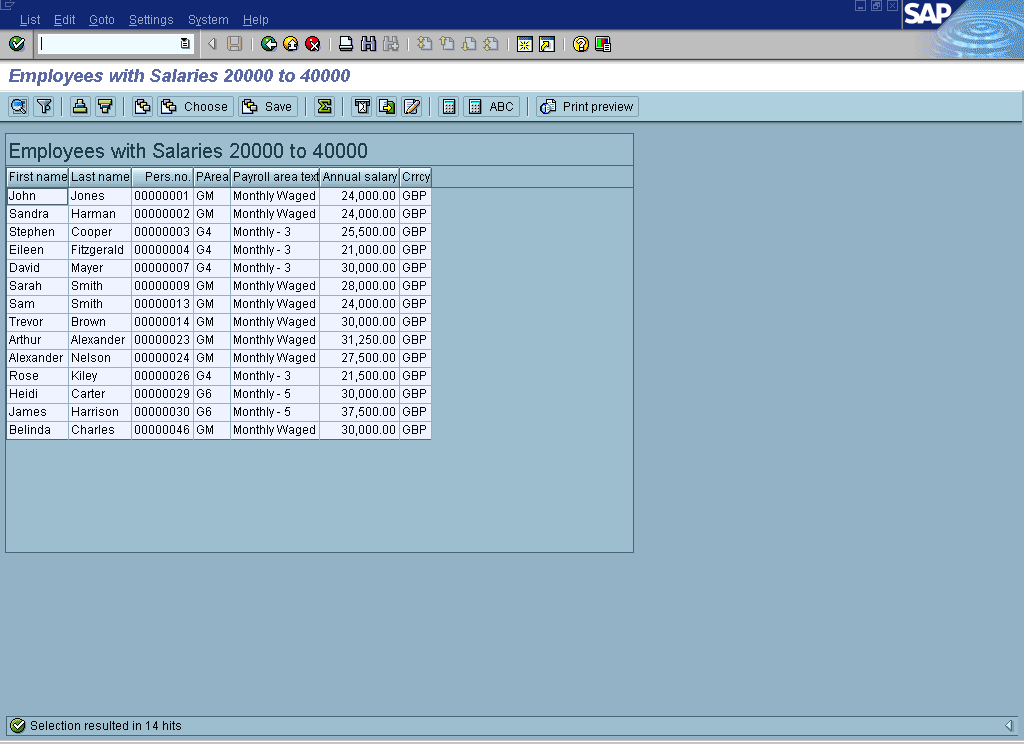This screenshot has width=1024, height=744.
Task: Click the first name cell John
Action: click(37, 196)
